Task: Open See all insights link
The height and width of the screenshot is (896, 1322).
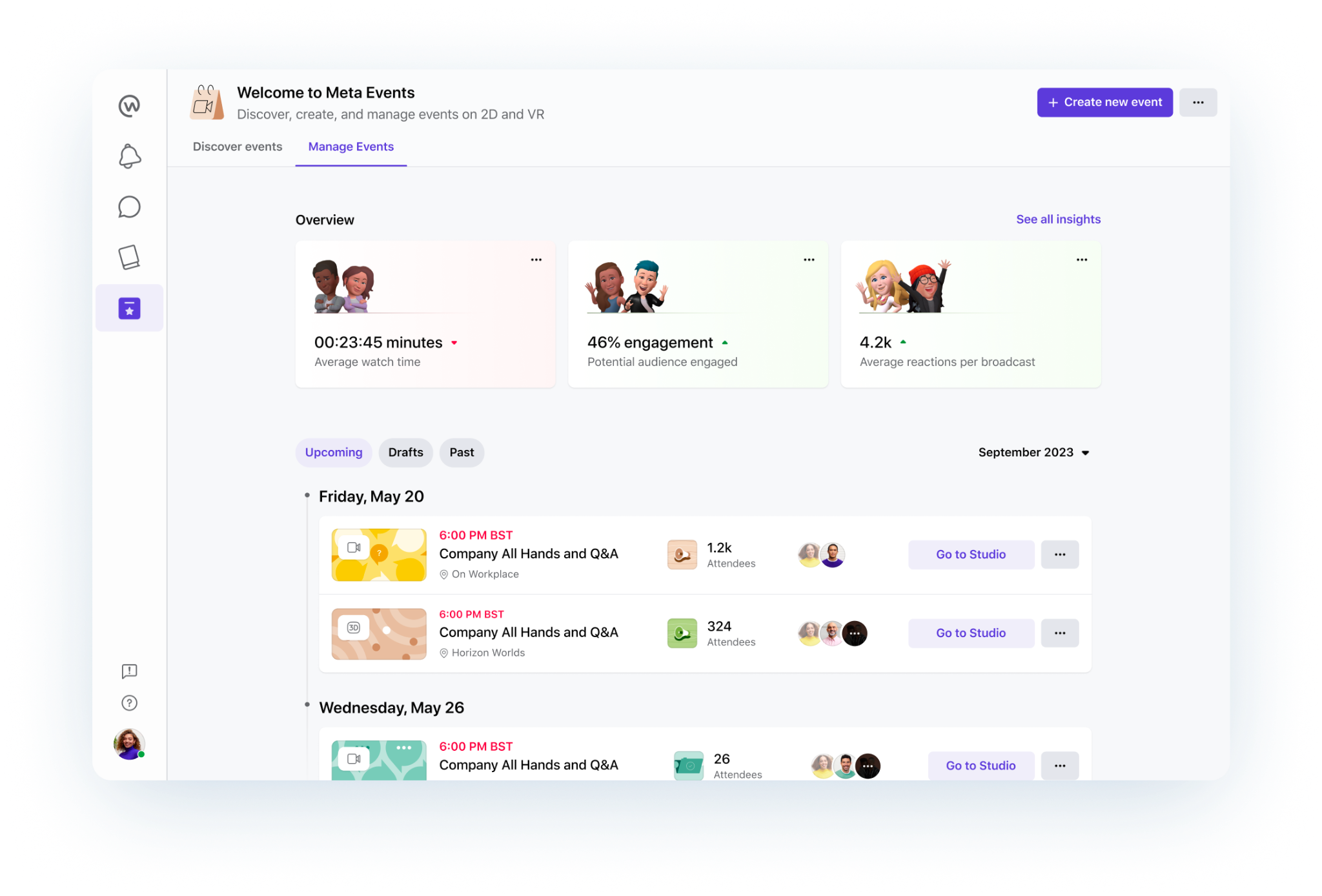Action: click(x=1058, y=219)
